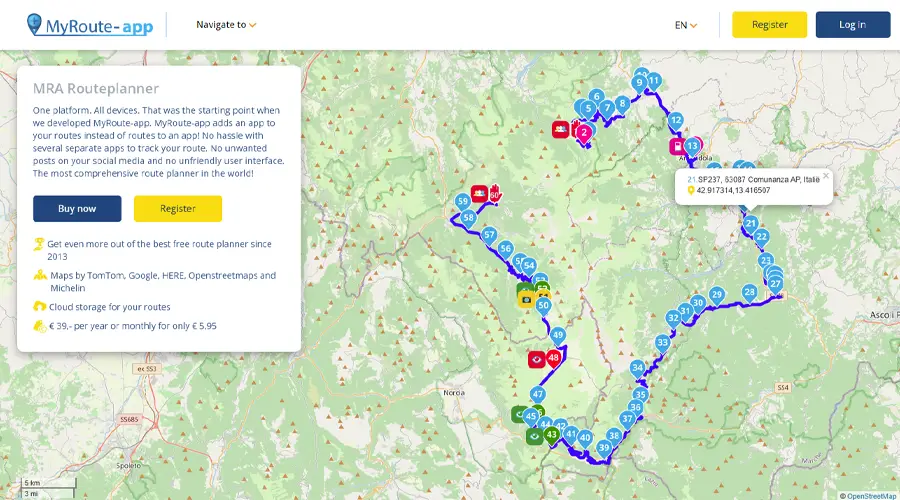Click the Maps by TomTom, Google, HERE text
This screenshot has height=500, width=900.
163,282
